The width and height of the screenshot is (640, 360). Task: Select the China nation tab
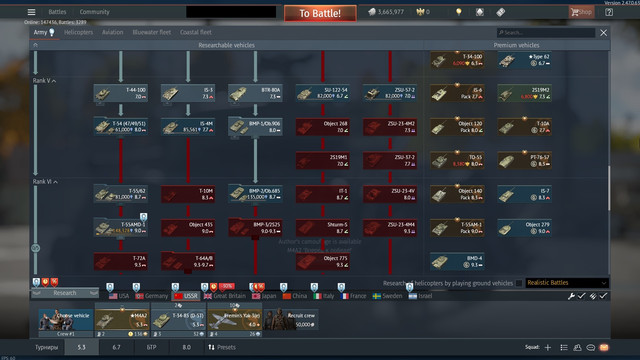tap(295, 296)
